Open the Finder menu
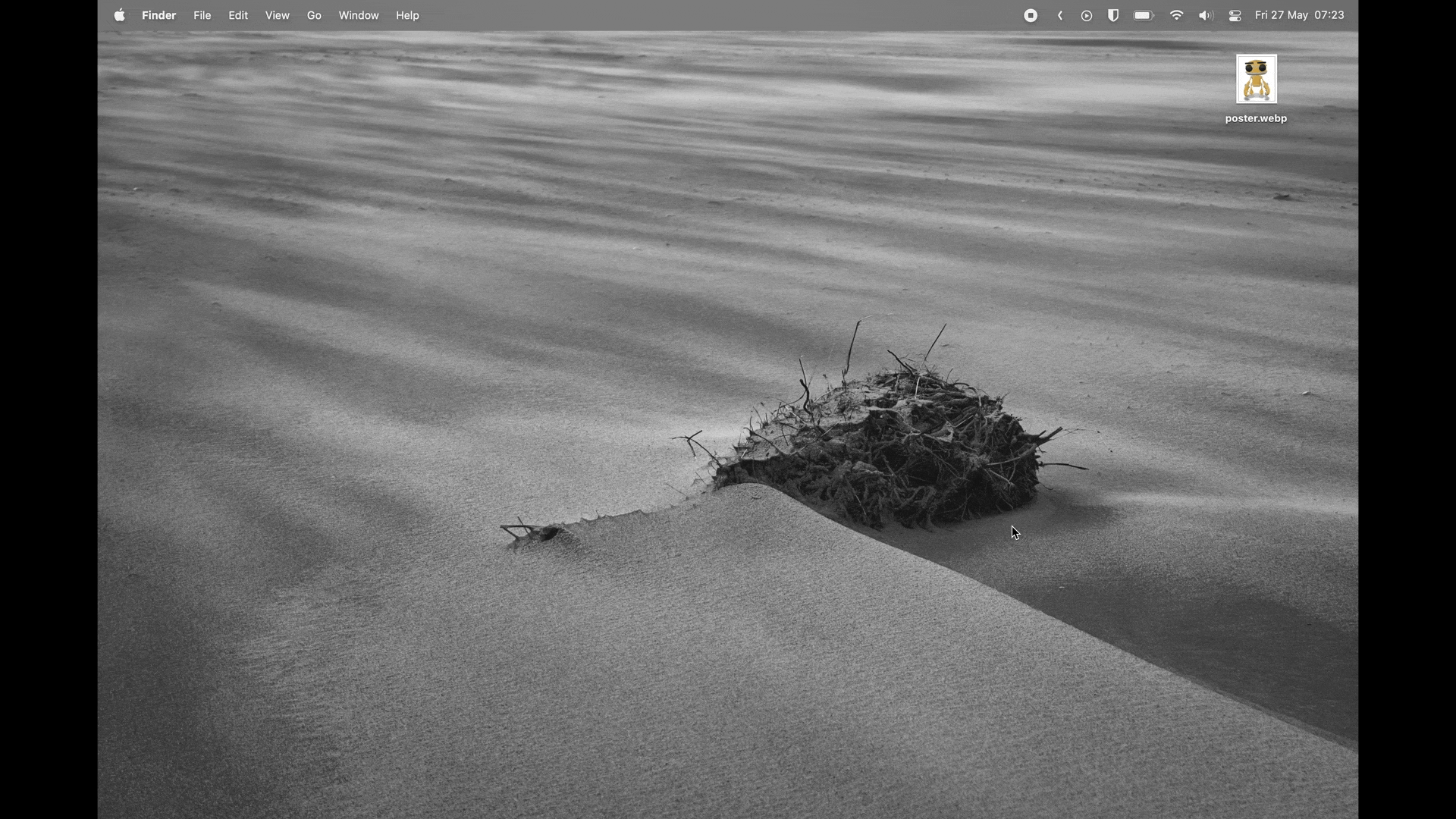1456x819 pixels. [x=158, y=15]
